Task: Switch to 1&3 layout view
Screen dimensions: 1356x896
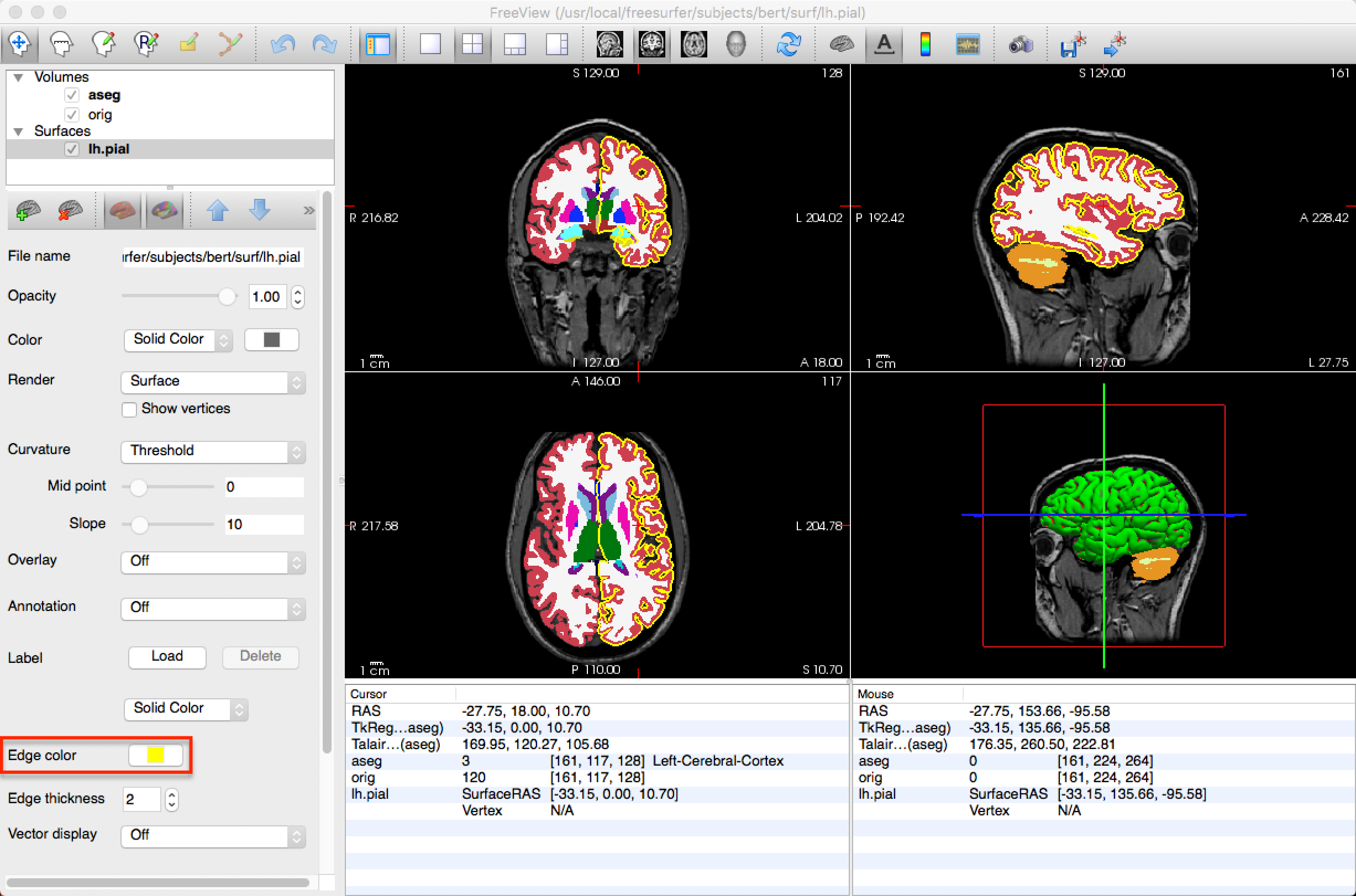Action: coord(514,44)
